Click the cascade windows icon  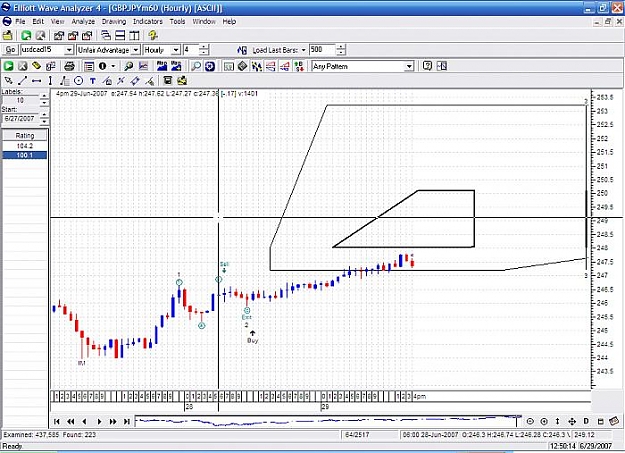106,35
